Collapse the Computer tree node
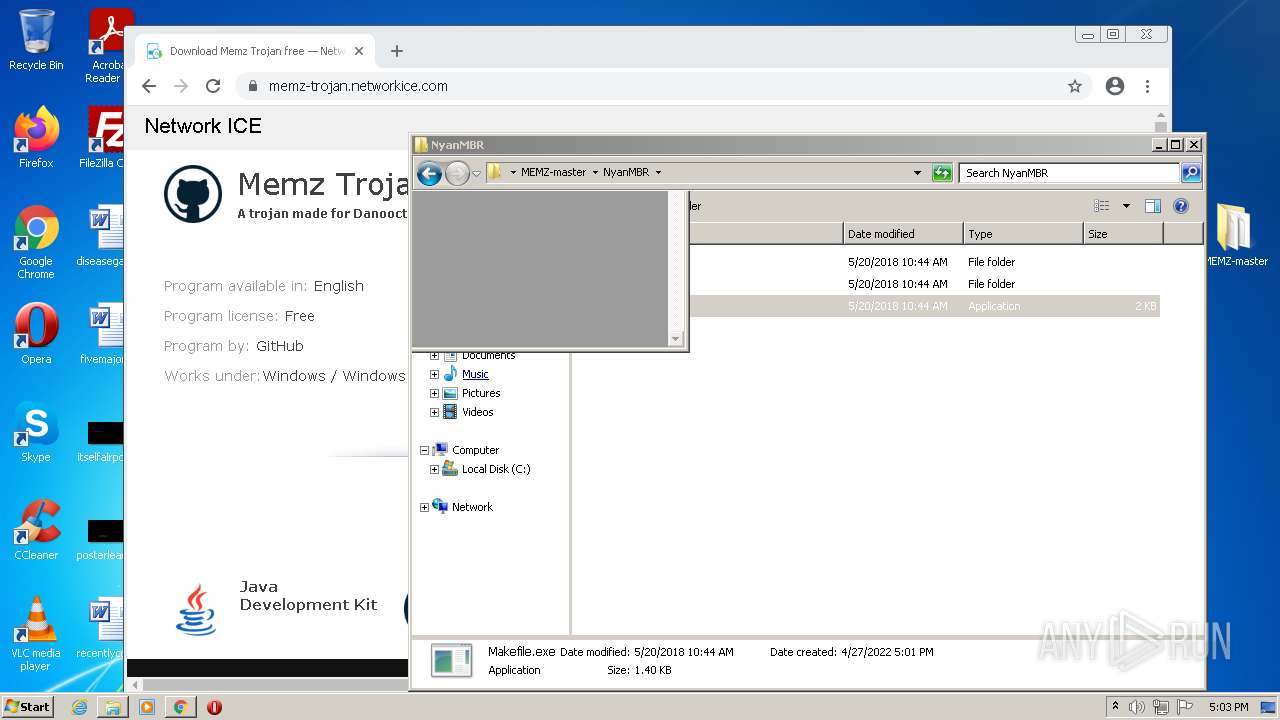This screenshot has height=720, width=1280. (424, 450)
